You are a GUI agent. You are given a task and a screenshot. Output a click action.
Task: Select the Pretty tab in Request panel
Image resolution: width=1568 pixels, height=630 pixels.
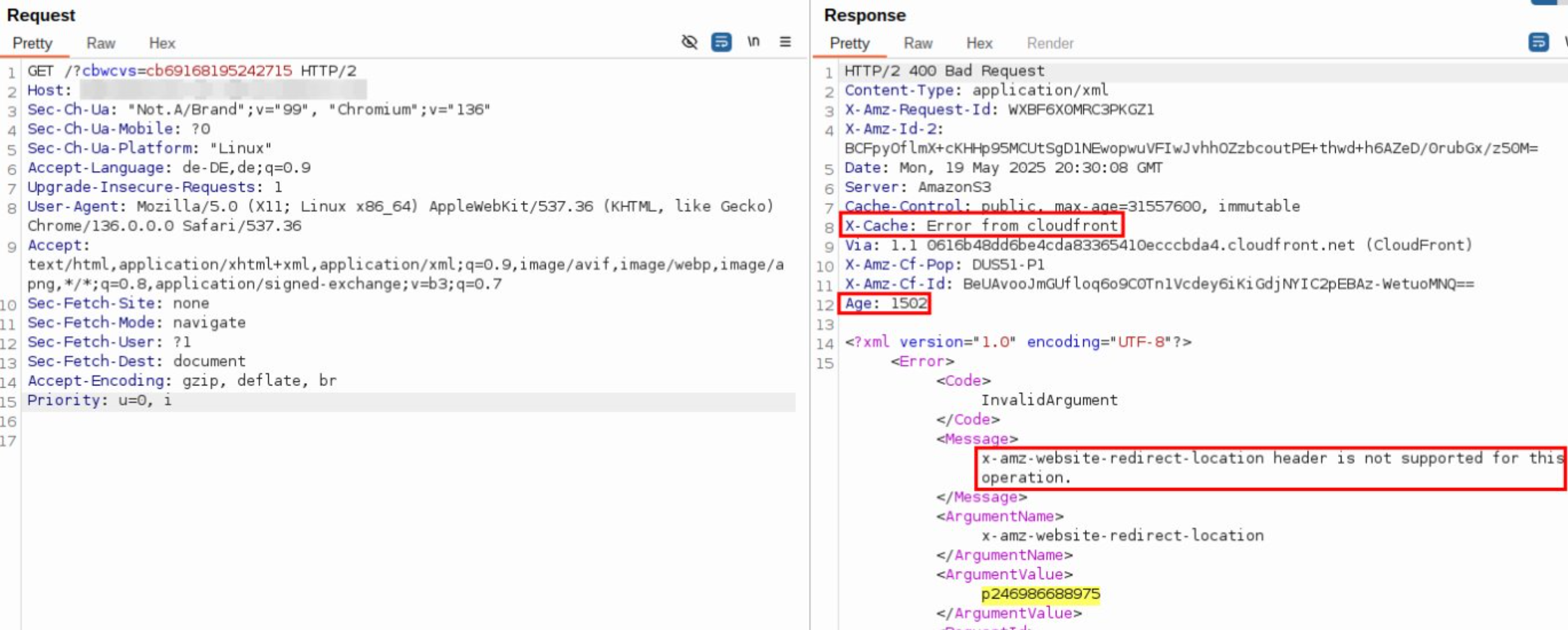pos(33,43)
